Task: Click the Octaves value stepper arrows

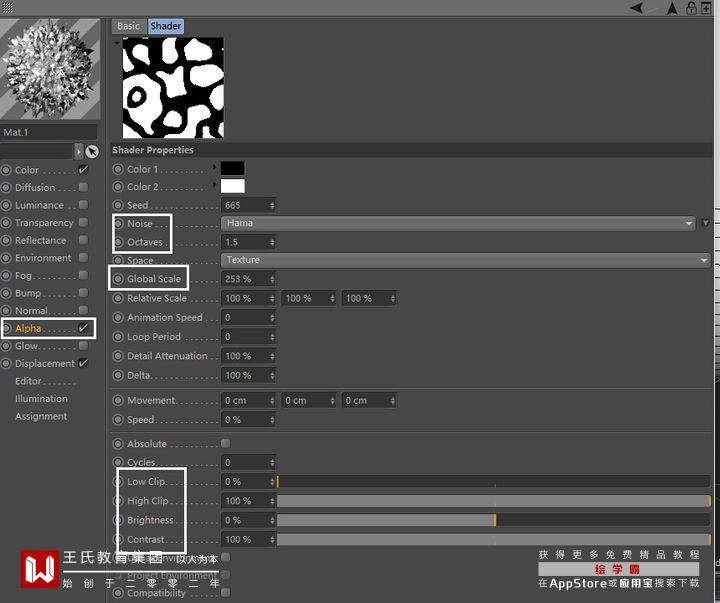Action: coord(272,242)
